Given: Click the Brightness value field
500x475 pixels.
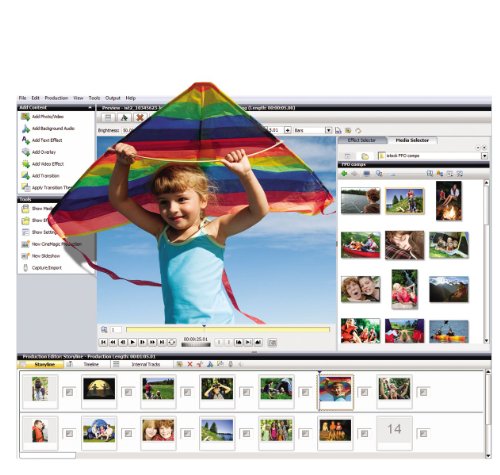Looking at the screenshot, I should point(128,130).
